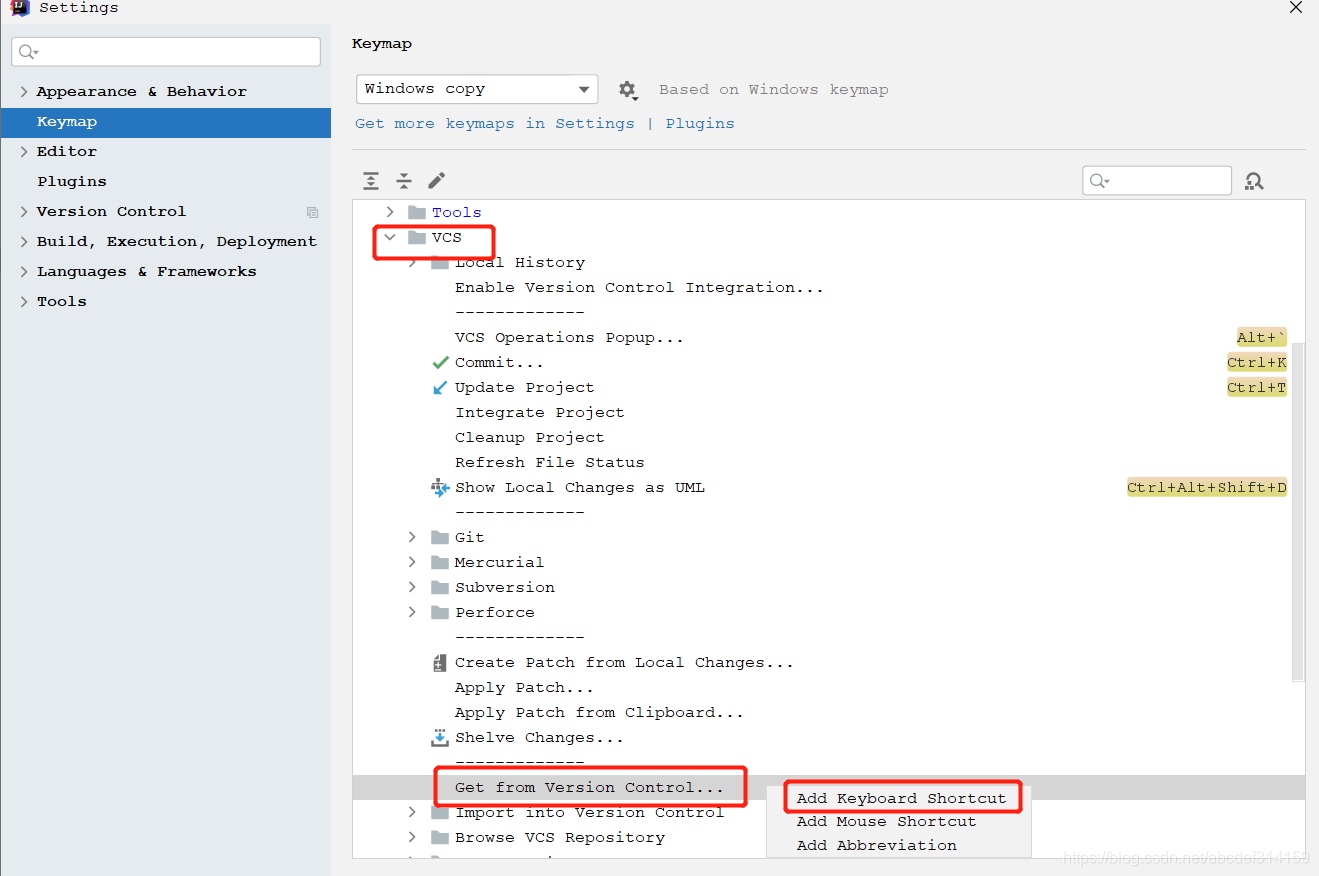Viewport: 1319px width, 876px height.
Task: Click the VCS folder icon
Action: point(417,237)
